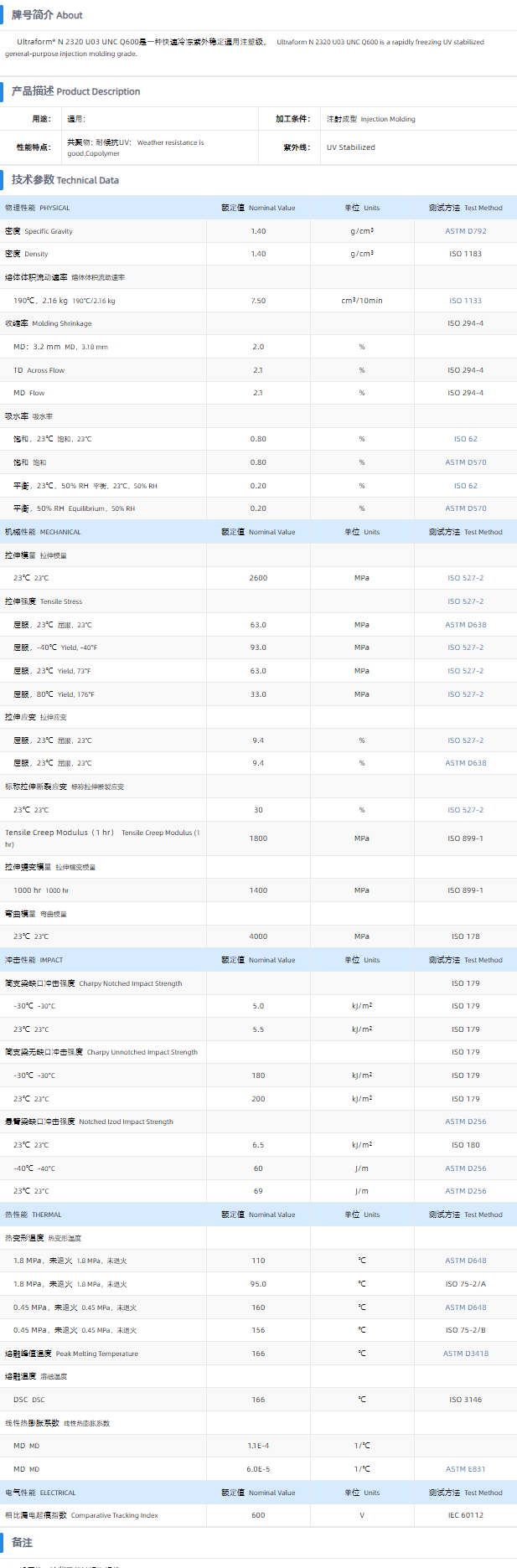Click the tensile creep value '1800'
This screenshot has height=1568, width=517.
258,838
